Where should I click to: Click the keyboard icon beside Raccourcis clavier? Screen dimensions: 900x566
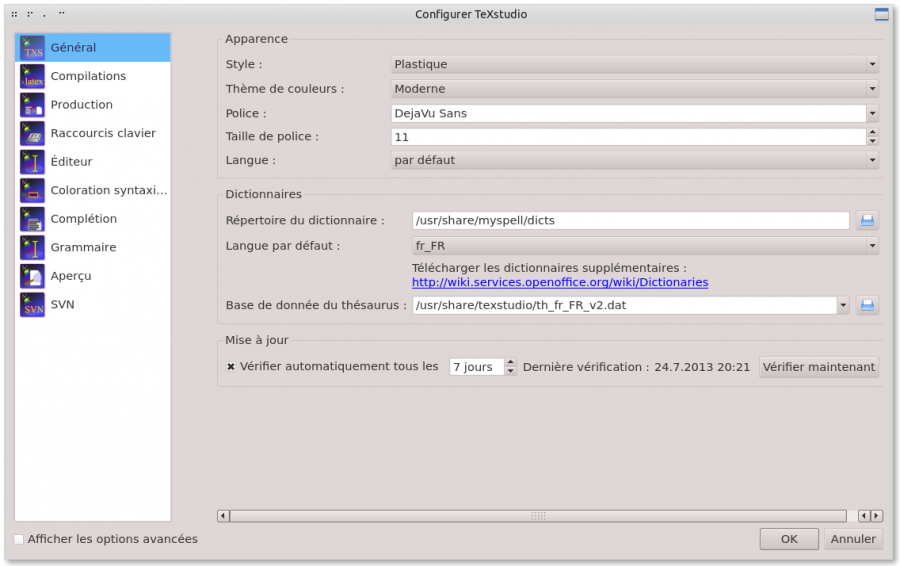[32, 133]
